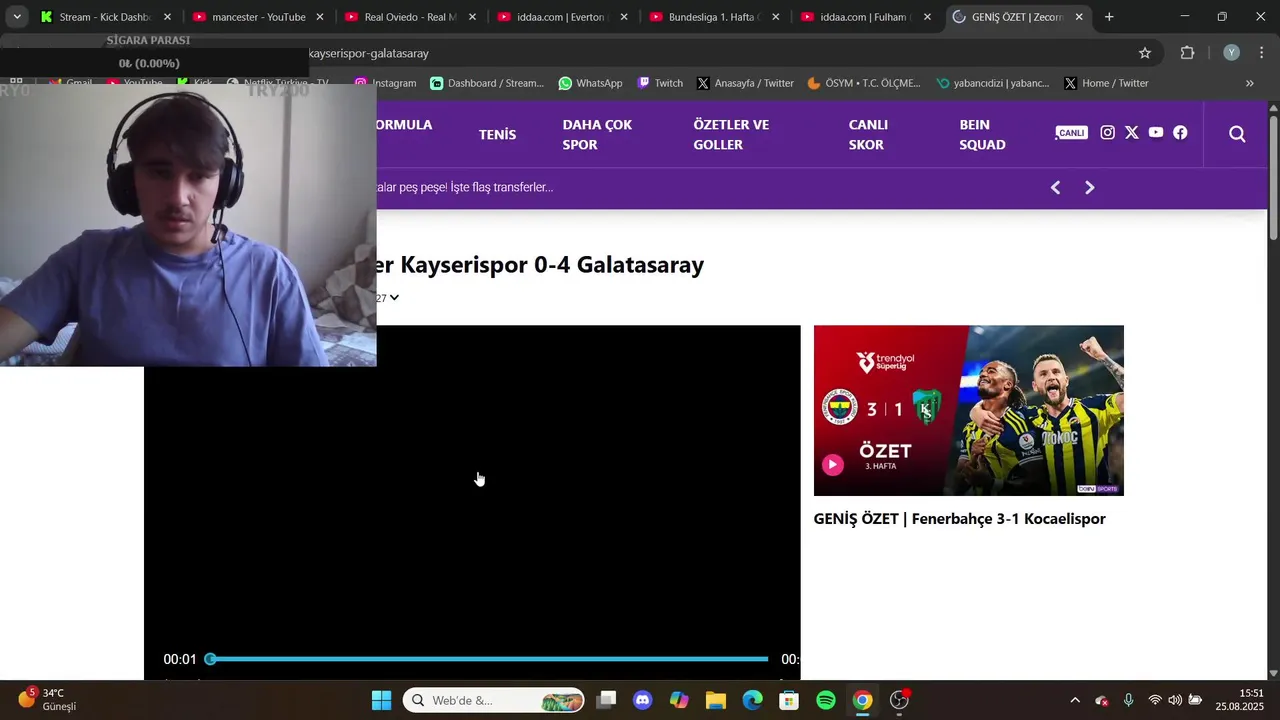Open Task View on the taskbar
Image resolution: width=1280 pixels, height=720 pixels.
[606, 700]
